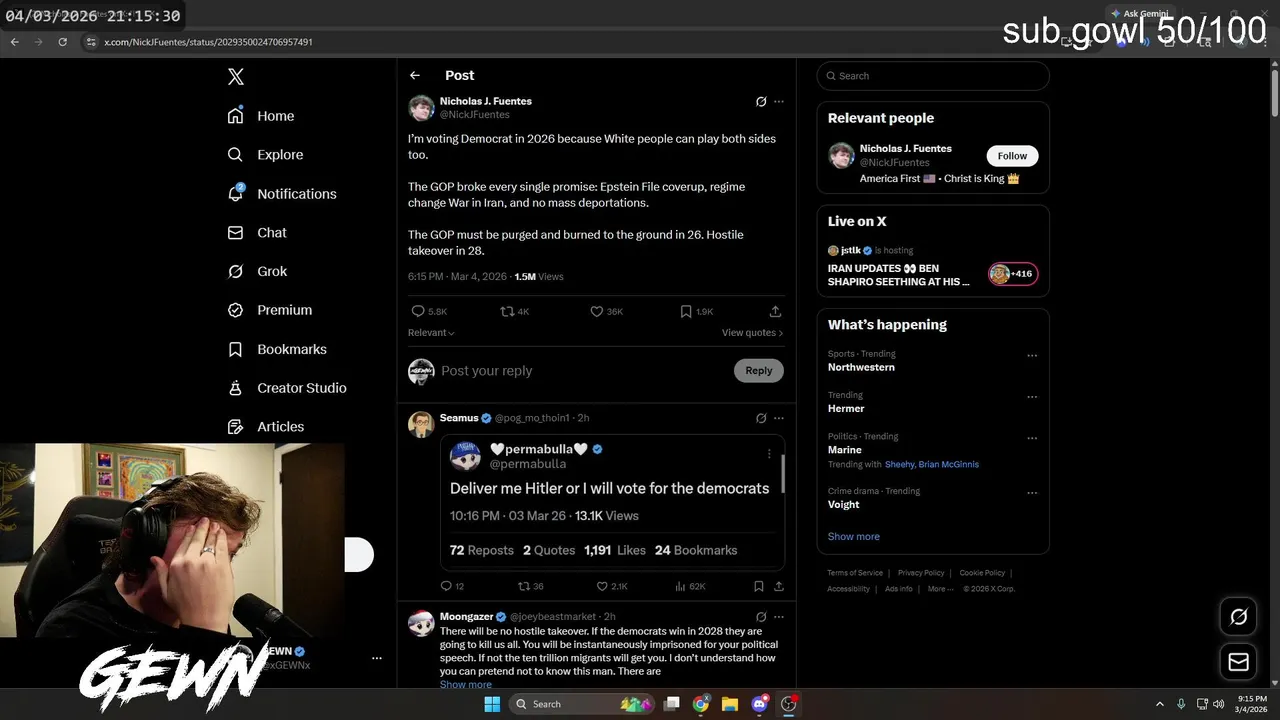The width and height of the screenshot is (1280, 720).
Task: Open options for Marine trend
Action: (x=1032, y=438)
